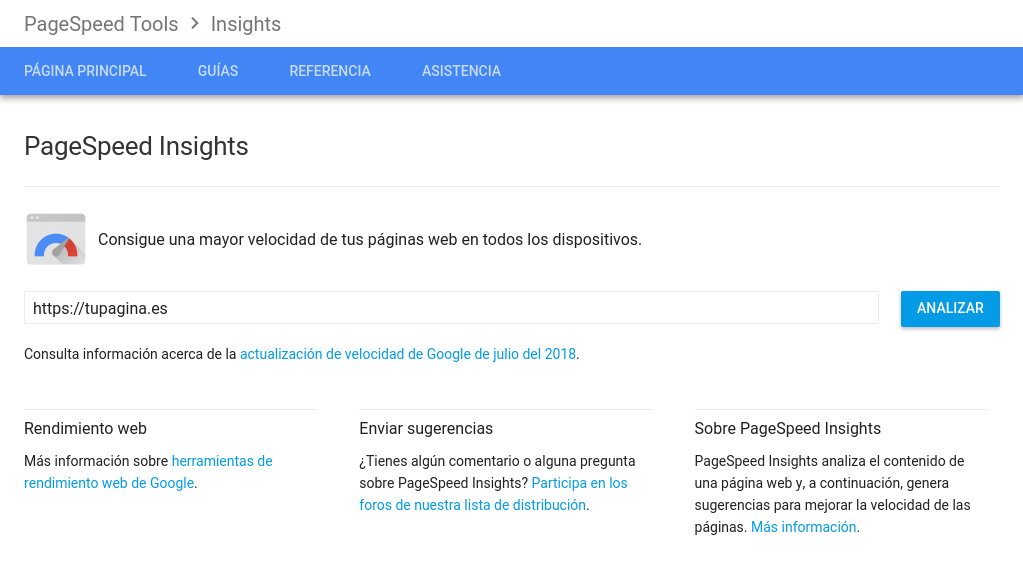Select the ASISTENCIA tab
The width and height of the screenshot is (1023, 575).
tap(461, 70)
